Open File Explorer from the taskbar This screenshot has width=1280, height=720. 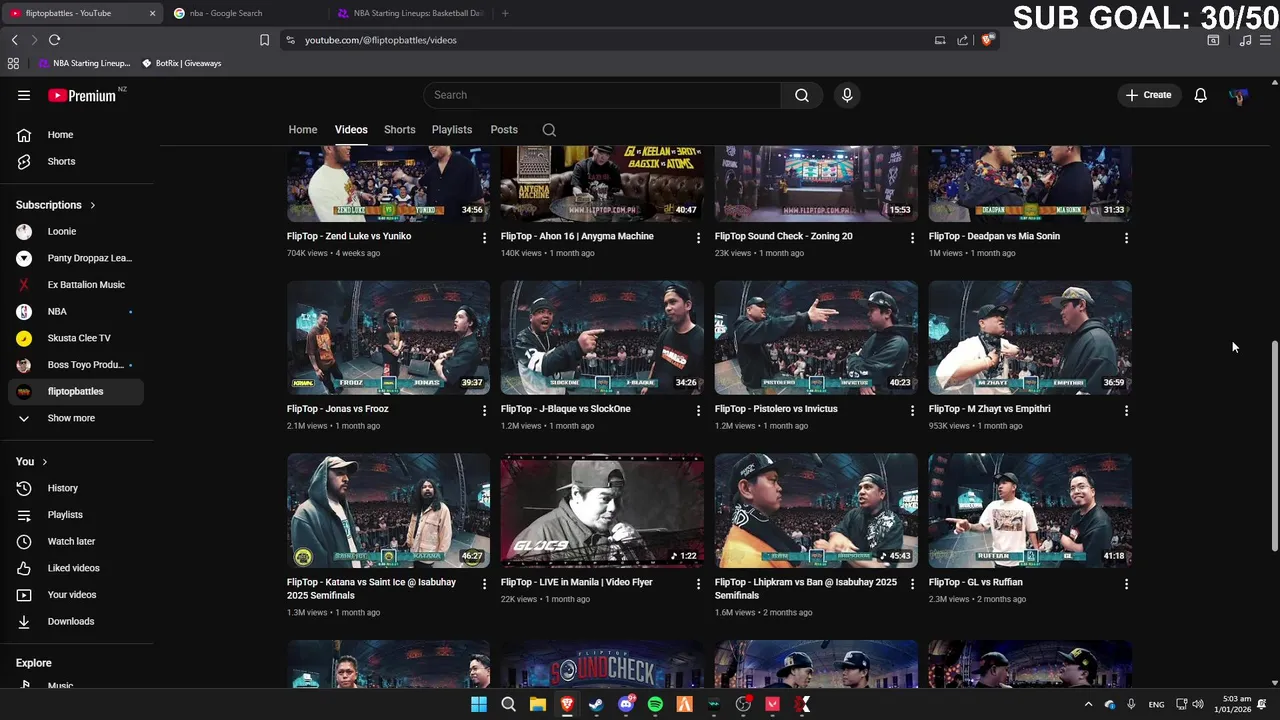coord(537,704)
